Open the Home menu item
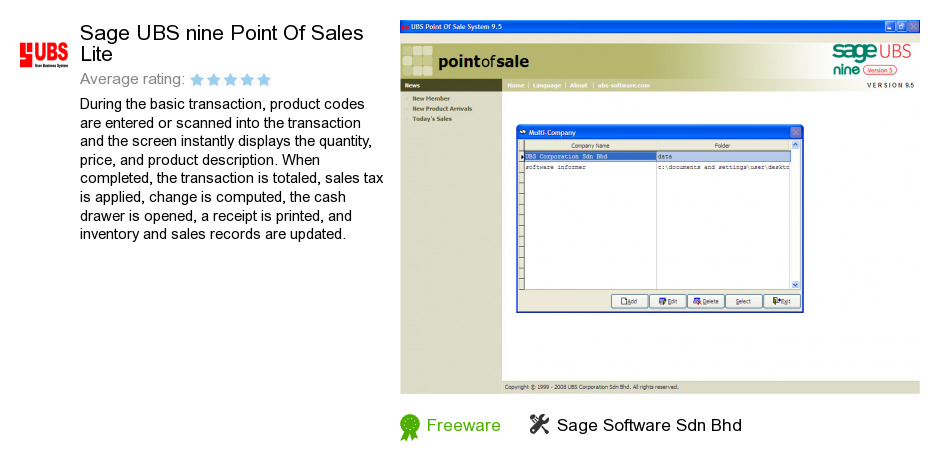The width and height of the screenshot is (940, 471). [x=516, y=86]
